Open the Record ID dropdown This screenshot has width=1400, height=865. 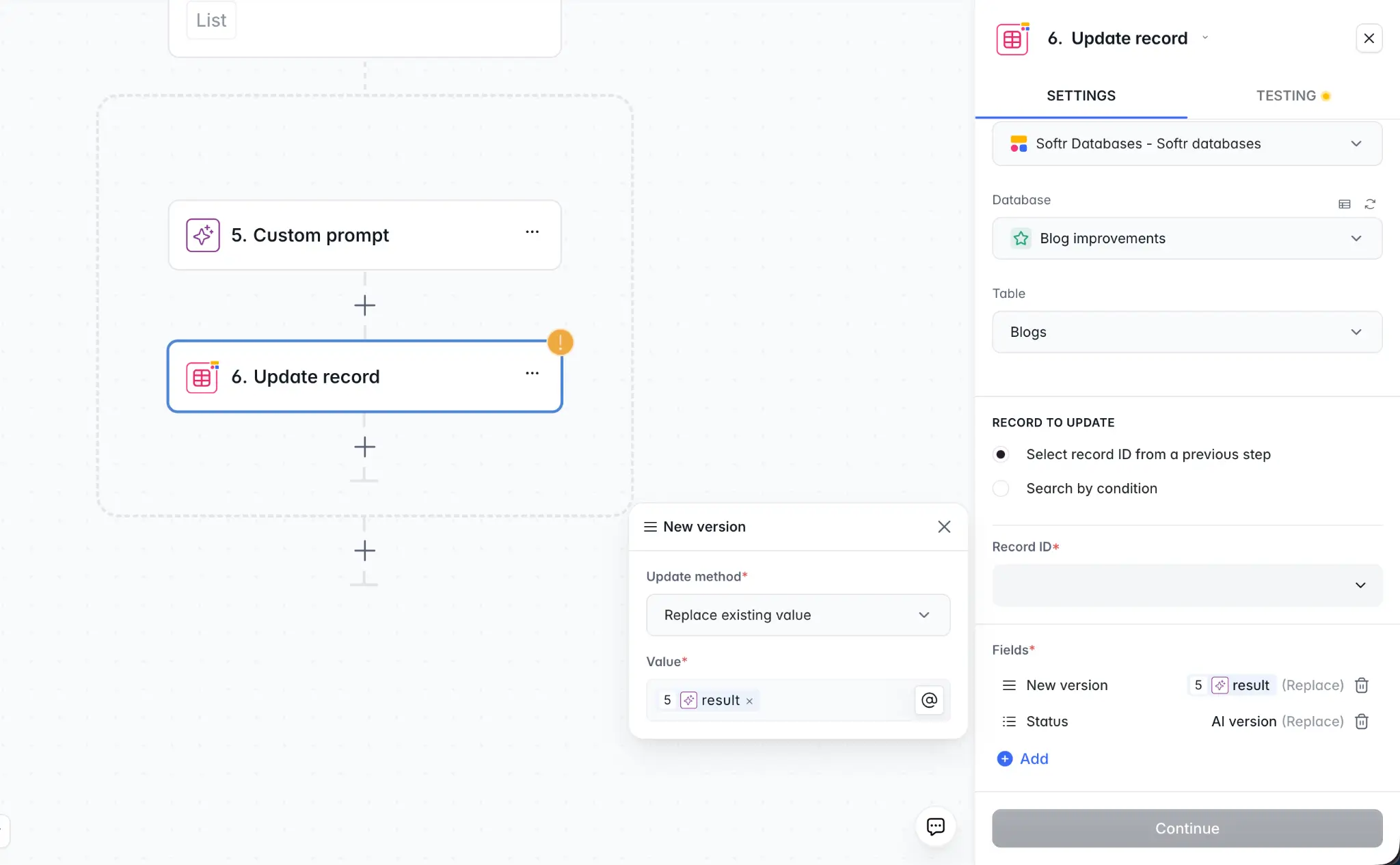point(1187,586)
